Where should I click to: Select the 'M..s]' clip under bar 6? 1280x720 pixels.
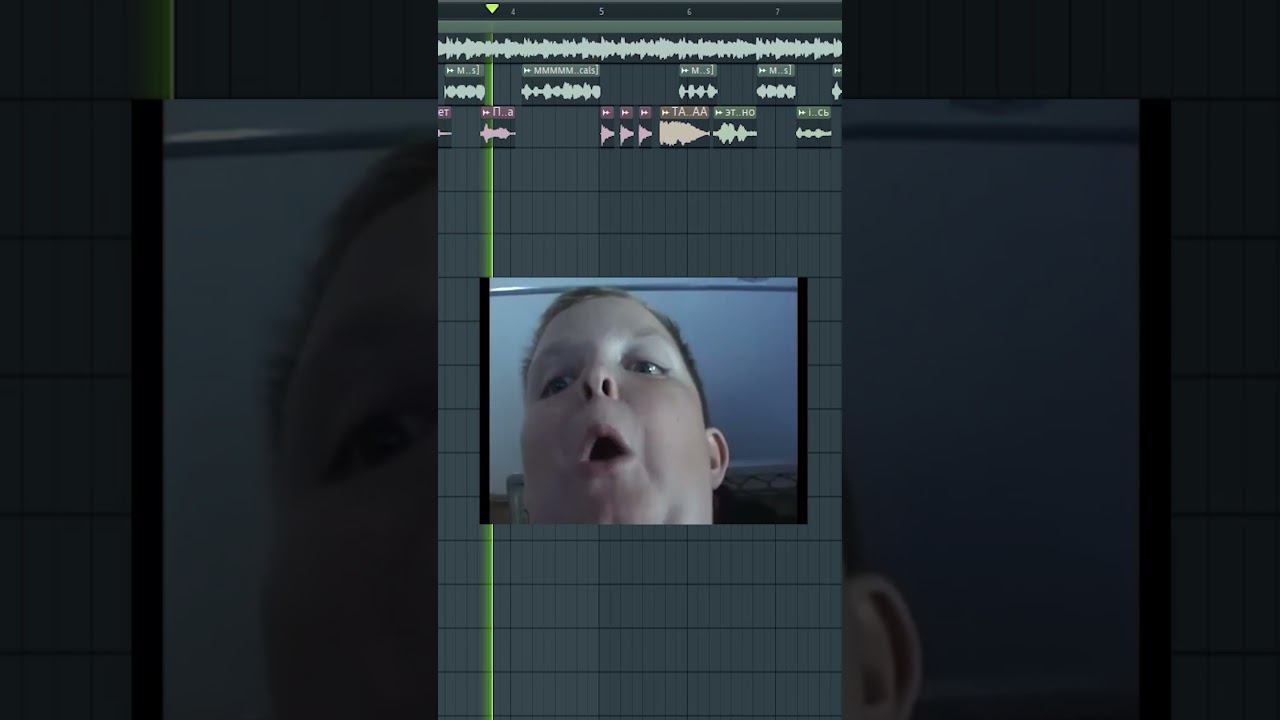(x=698, y=84)
